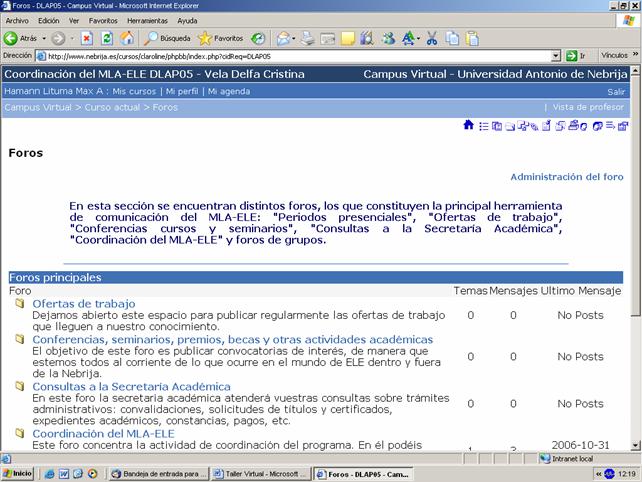Screen dimensions: 642x482
Task: Click the copy pages icon
Action: pos(452,39)
